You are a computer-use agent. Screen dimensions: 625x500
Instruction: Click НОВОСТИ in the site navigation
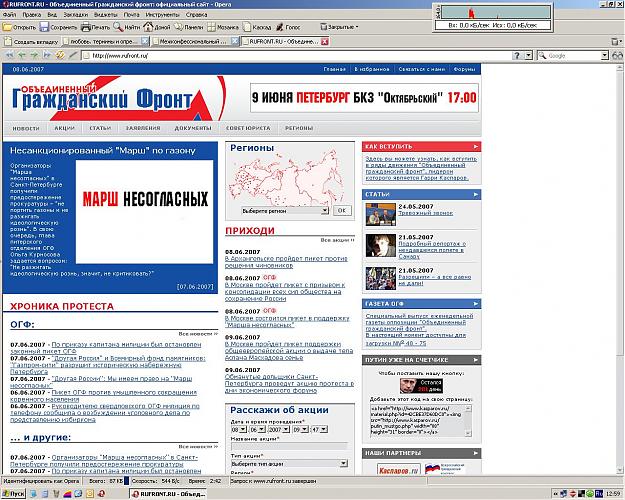click(26, 128)
